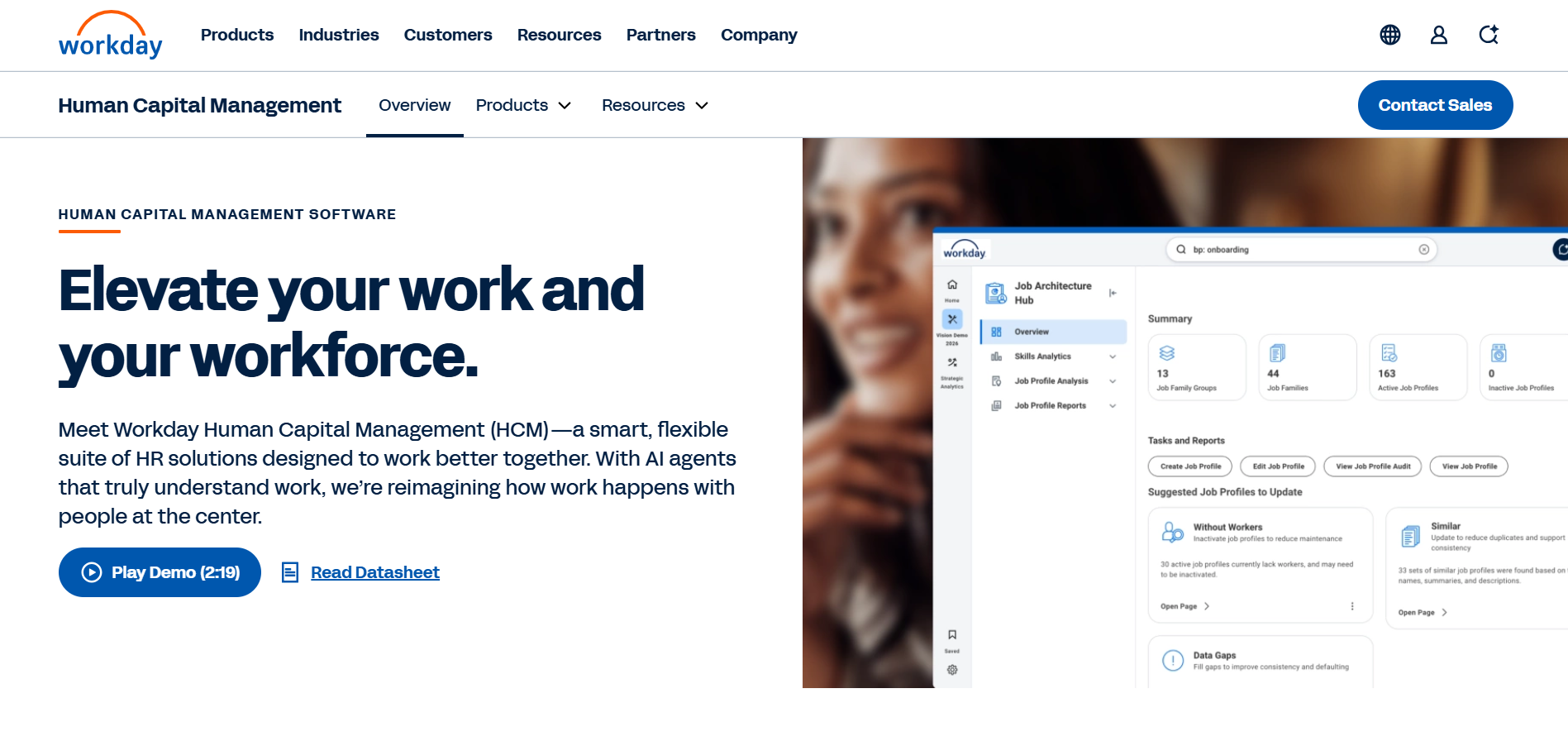
Task: Open the Without Workers card options menu
Action: coord(1352,606)
